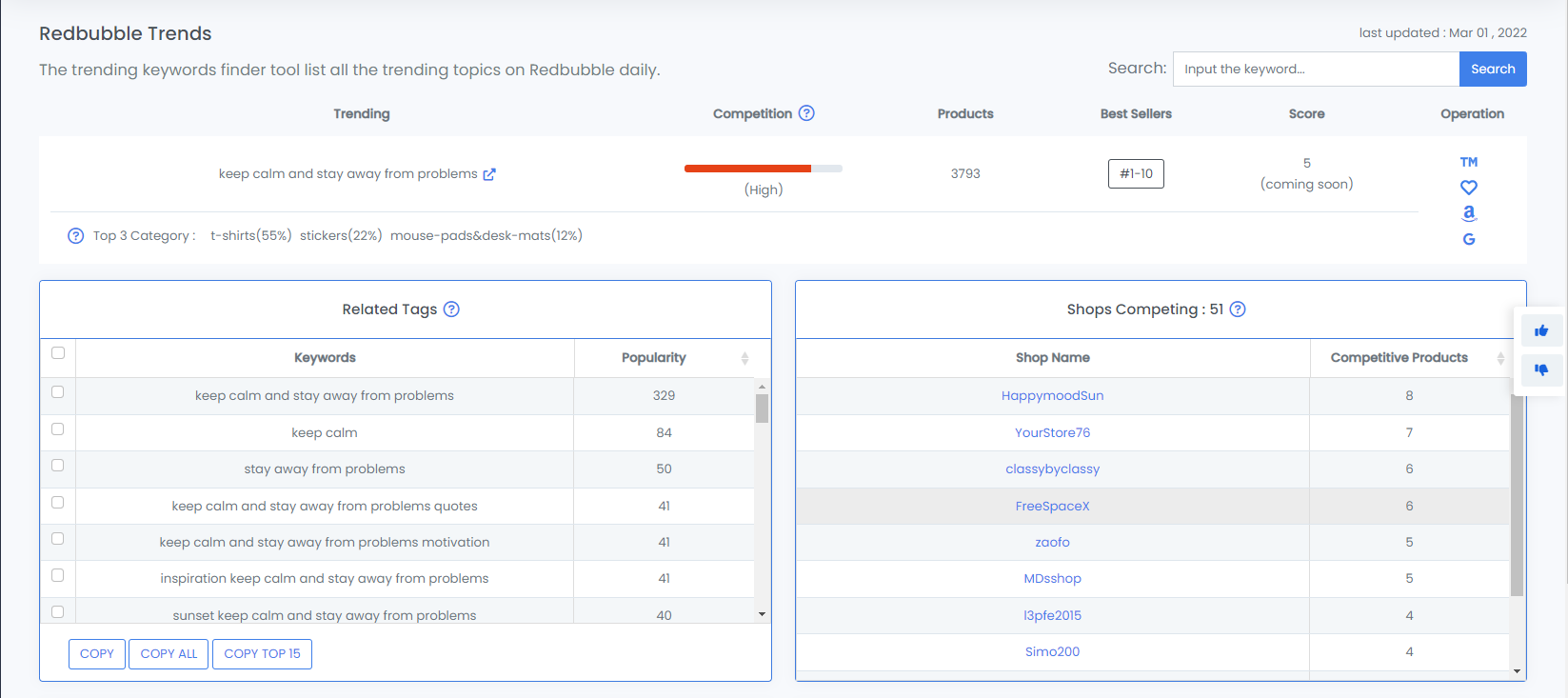Click the thumbs up feedback icon

click(x=1541, y=331)
